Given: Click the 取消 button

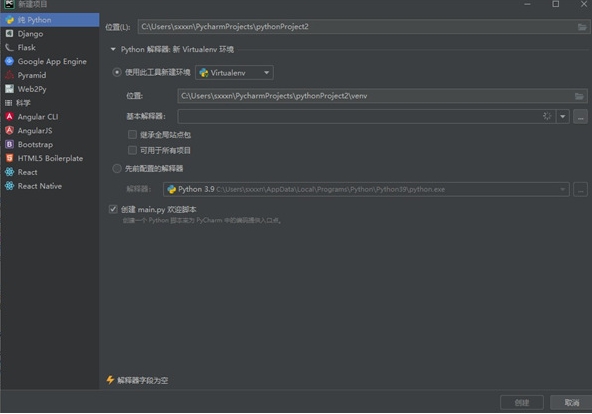Looking at the screenshot, I should tap(571, 403).
